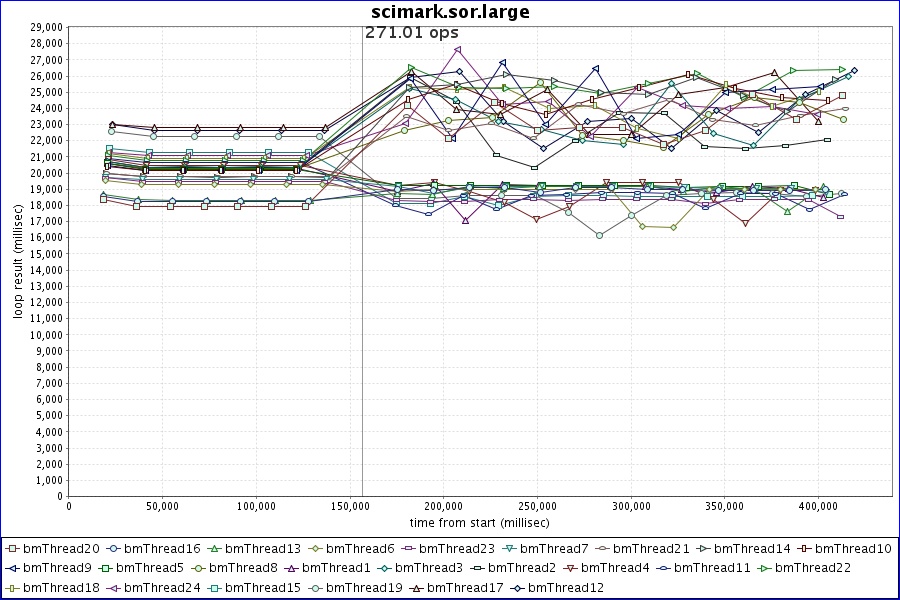Select the bmThread23 legend entry text
This screenshot has width=900, height=600.
click(x=457, y=549)
